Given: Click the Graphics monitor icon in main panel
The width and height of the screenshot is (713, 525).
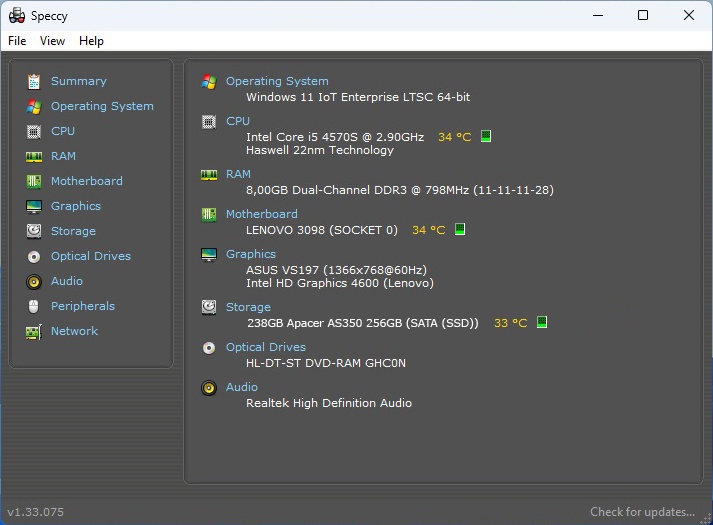Looking at the screenshot, I should [209, 255].
